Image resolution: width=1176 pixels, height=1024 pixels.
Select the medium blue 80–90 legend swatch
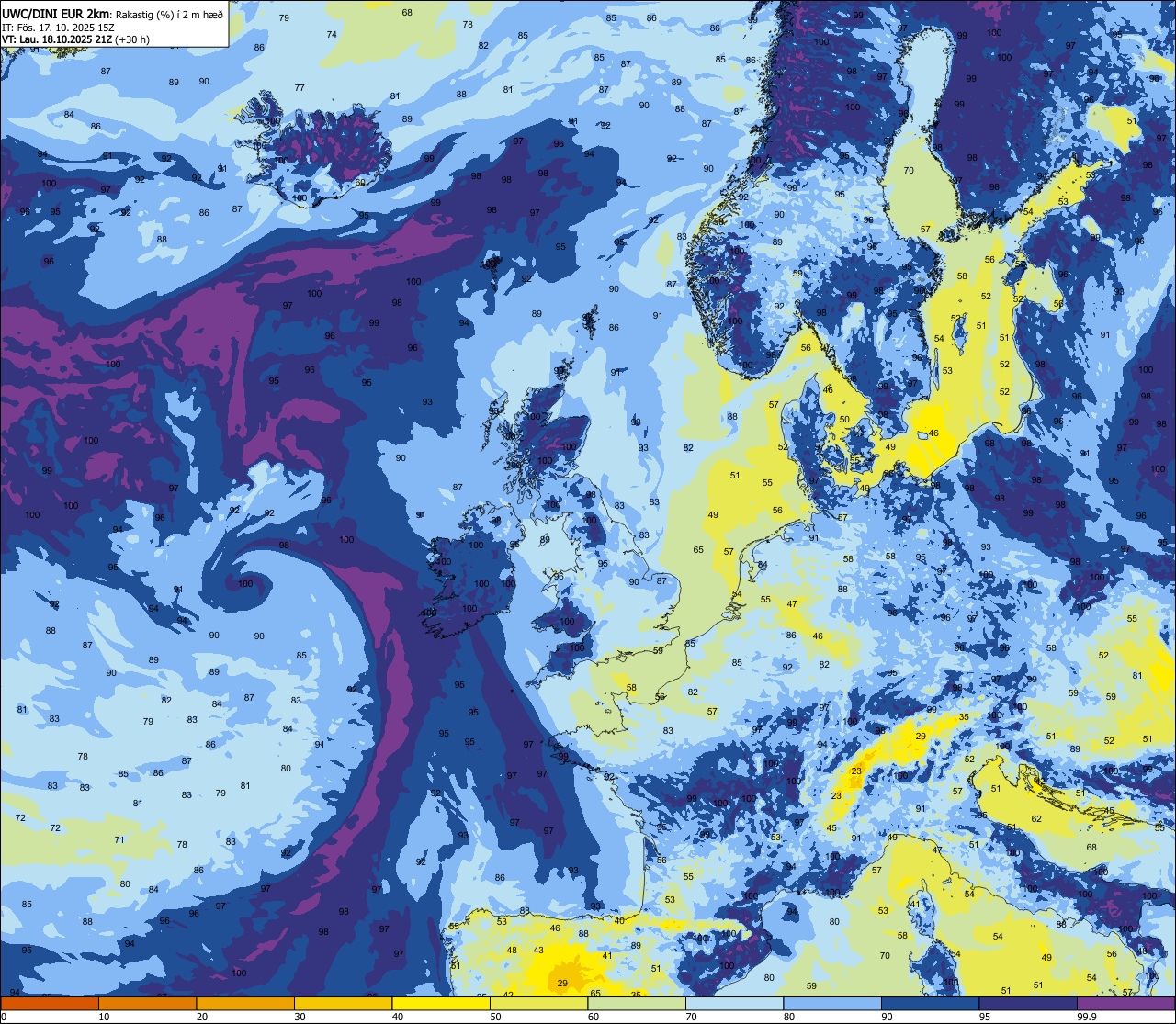point(832,1003)
